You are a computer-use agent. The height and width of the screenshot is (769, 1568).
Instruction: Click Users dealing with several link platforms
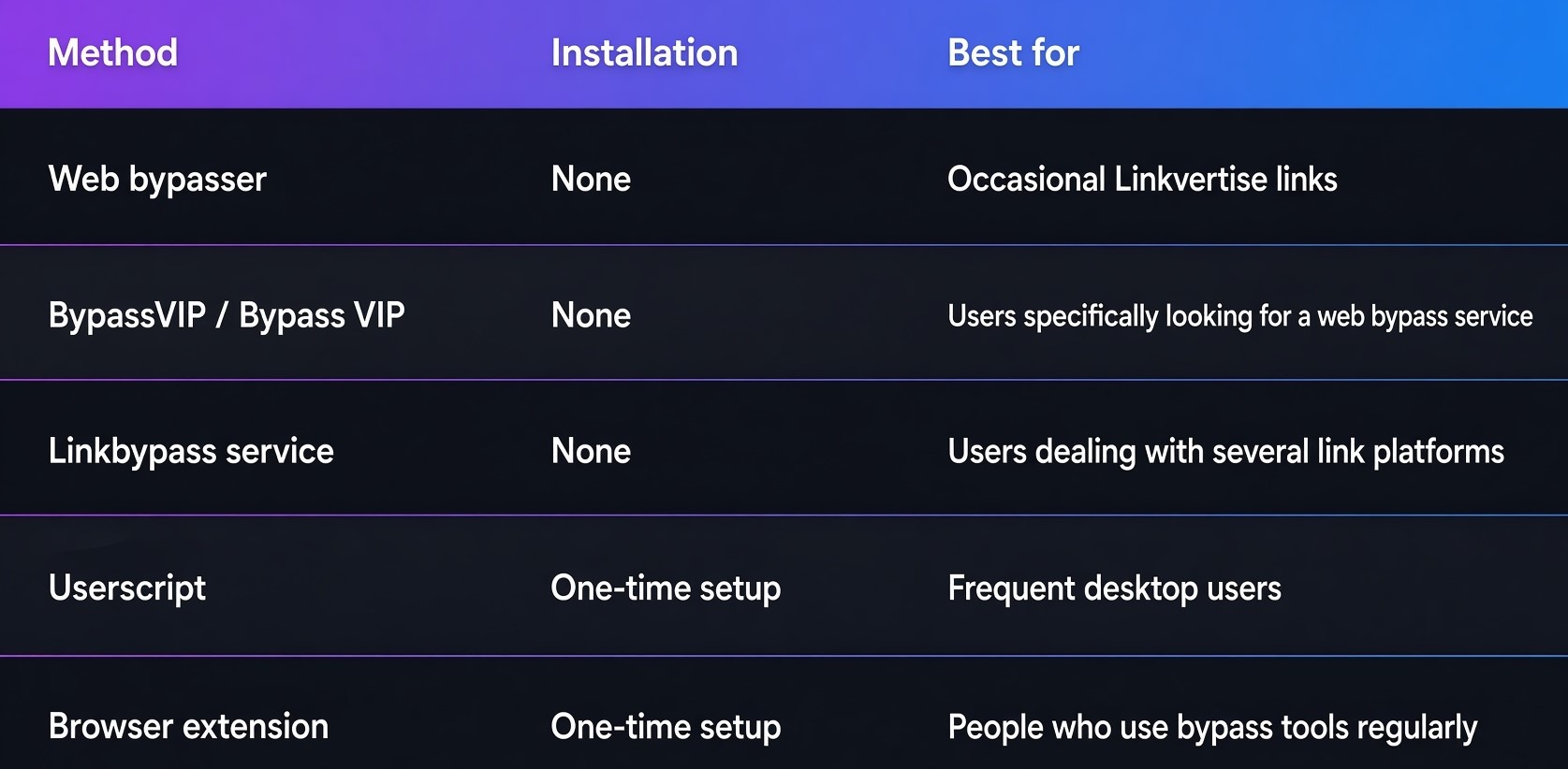point(1225,452)
